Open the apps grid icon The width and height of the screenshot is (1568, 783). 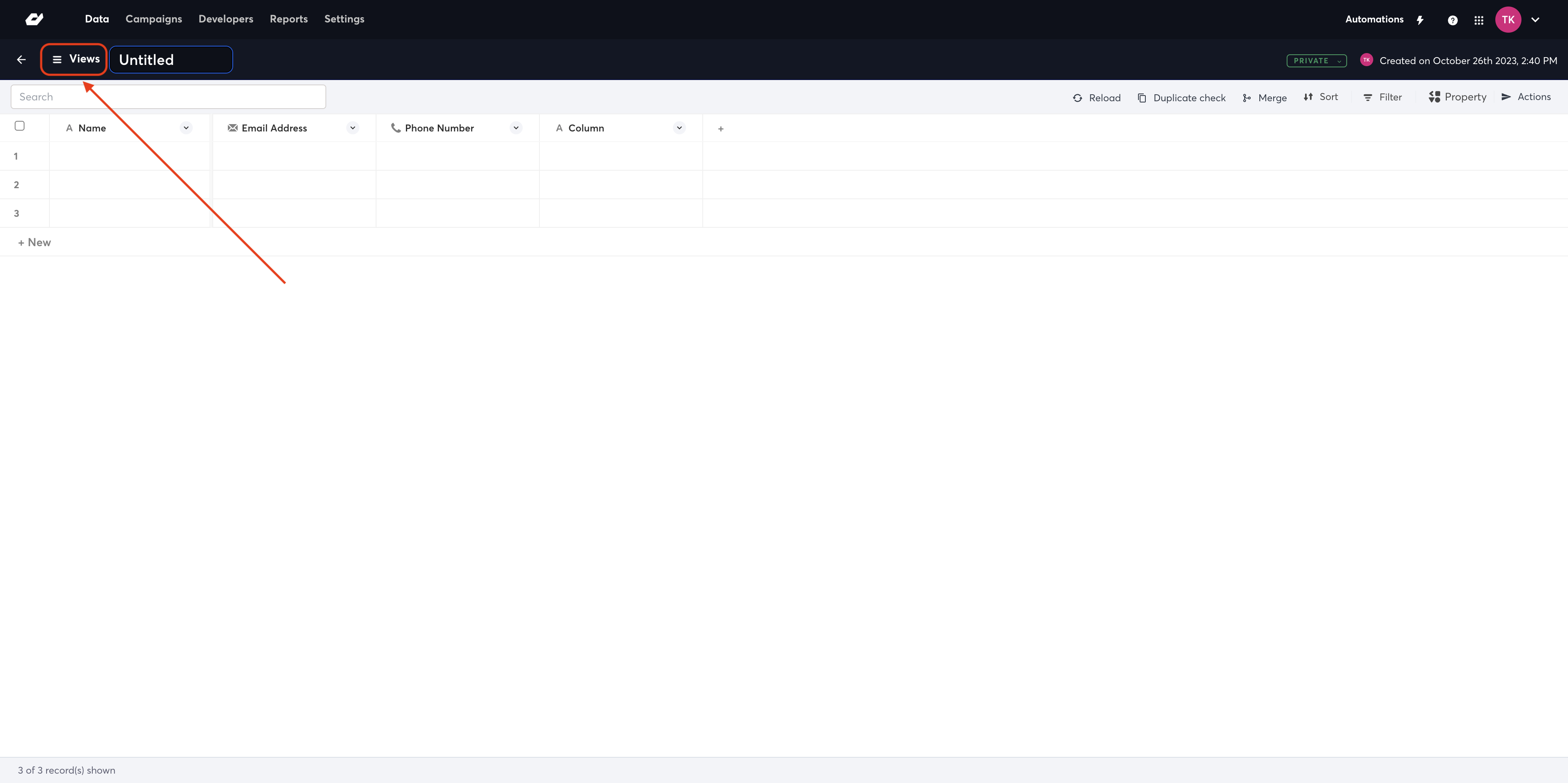[x=1479, y=20]
